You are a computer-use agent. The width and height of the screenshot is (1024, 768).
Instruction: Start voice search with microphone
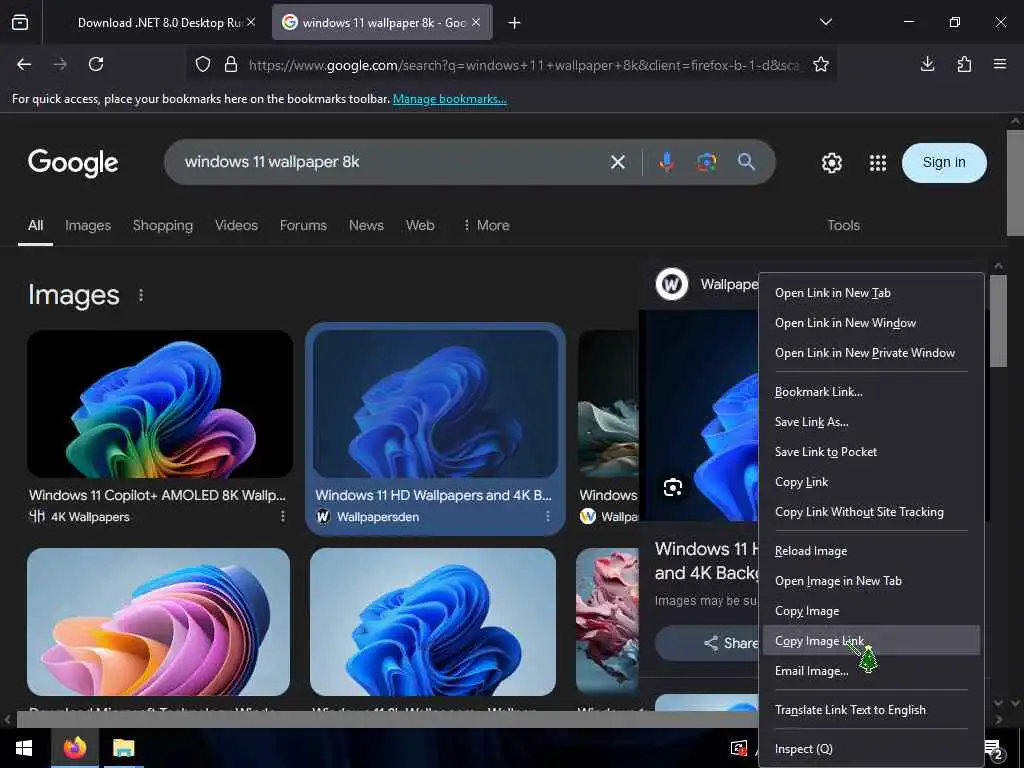[666, 162]
